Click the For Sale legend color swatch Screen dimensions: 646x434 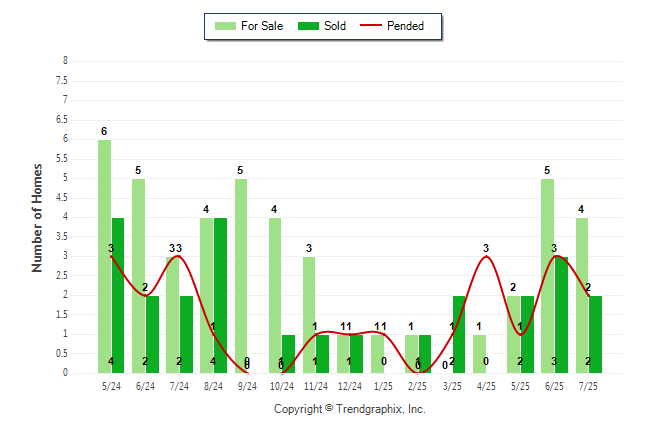(x=225, y=26)
